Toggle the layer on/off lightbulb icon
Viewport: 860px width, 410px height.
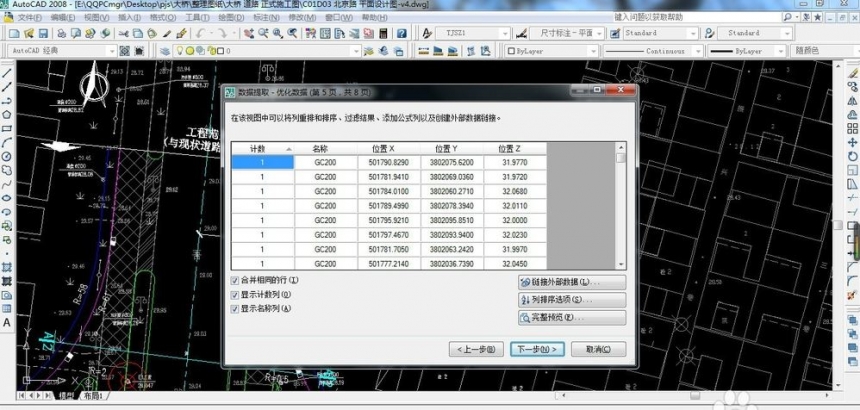pyautogui.click(x=179, y=51)
